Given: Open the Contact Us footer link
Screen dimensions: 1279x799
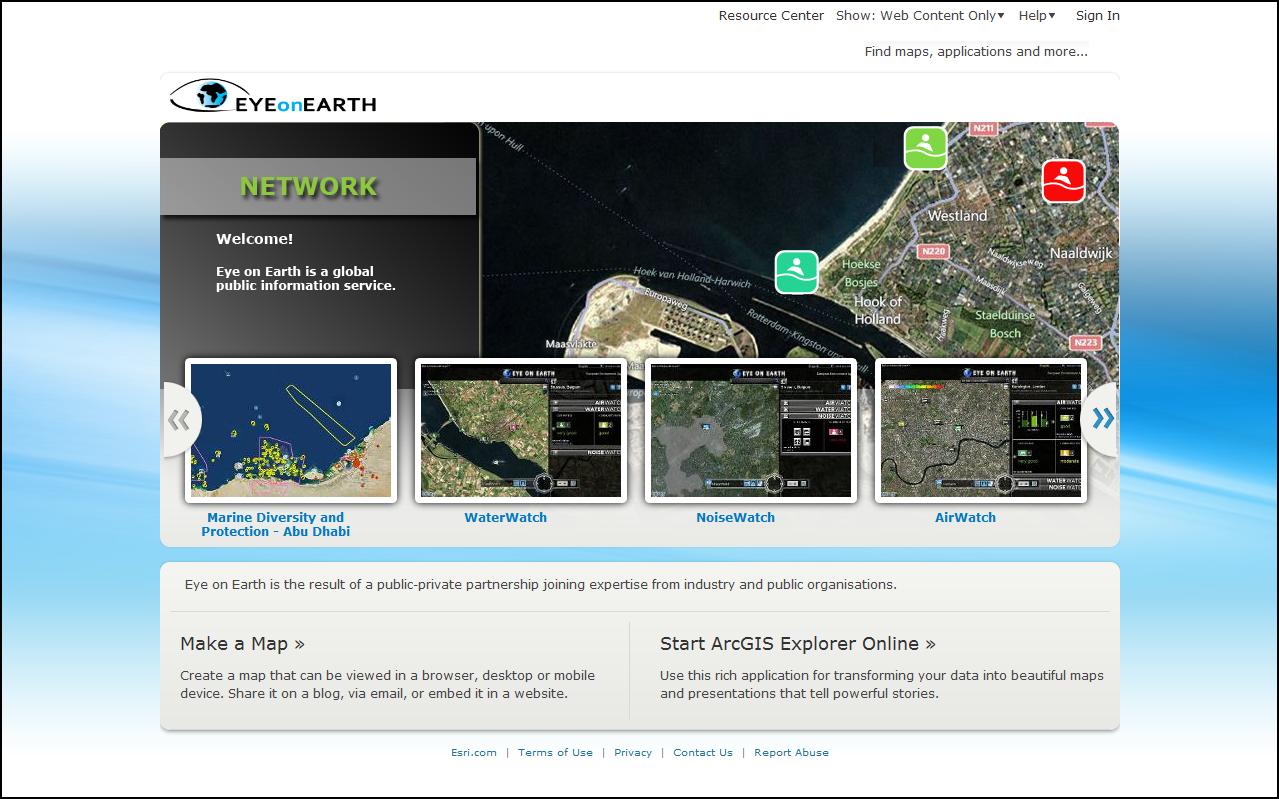Looking at the screenshot, I should (x=703, y=753).
